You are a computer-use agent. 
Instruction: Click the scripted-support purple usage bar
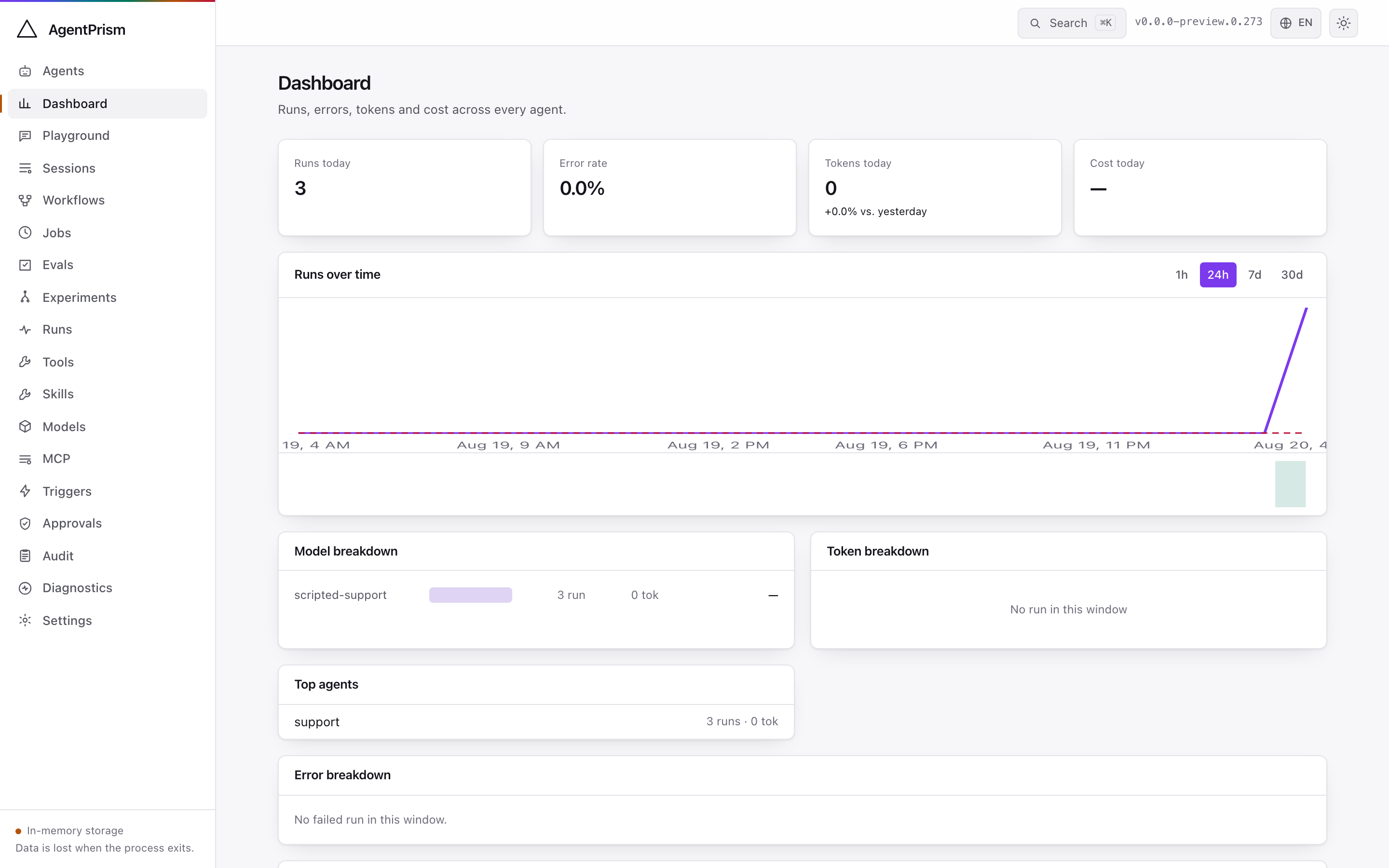[x=471, y=595]
